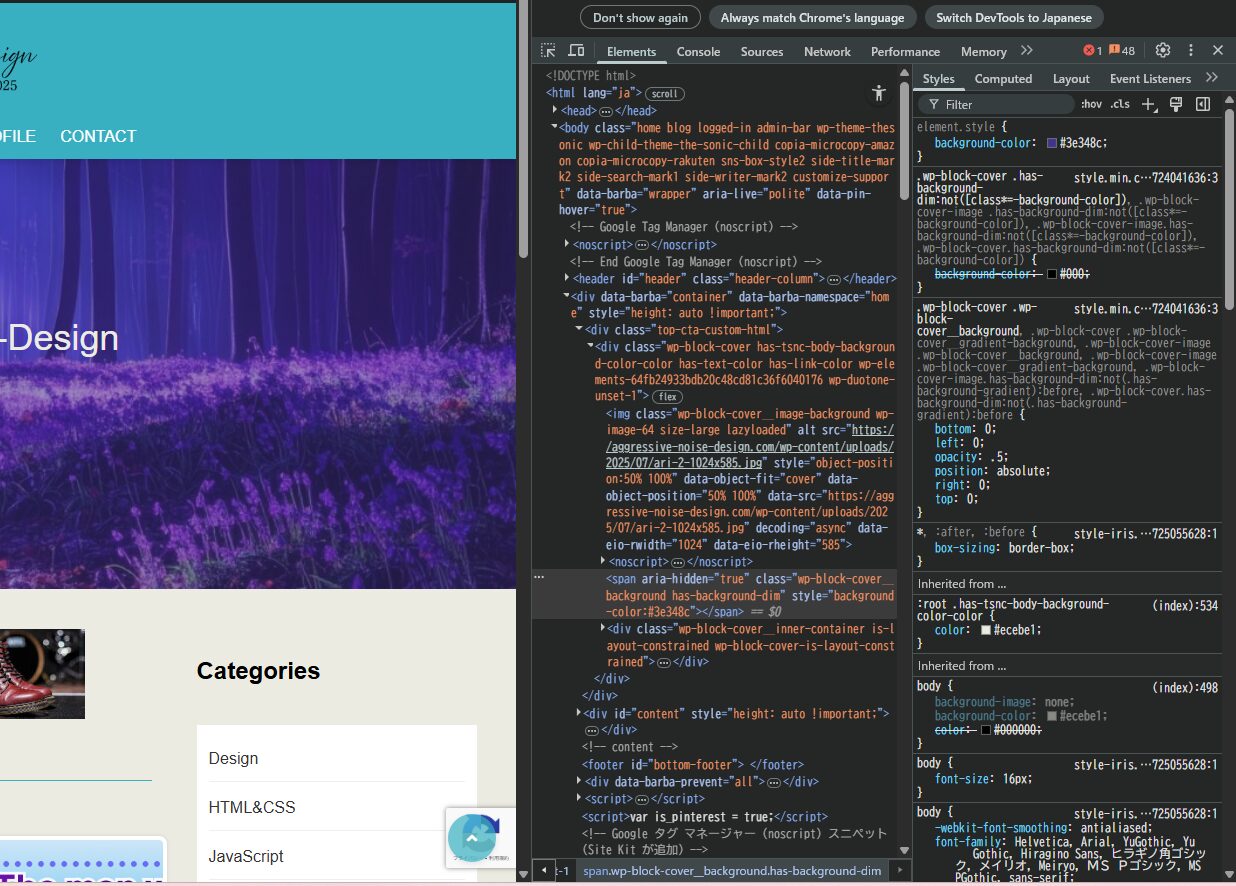This screenshot has width=1236, height=886.
Task: Toggle the .cls element classes panel
Action: click(x=1120, y=104)
